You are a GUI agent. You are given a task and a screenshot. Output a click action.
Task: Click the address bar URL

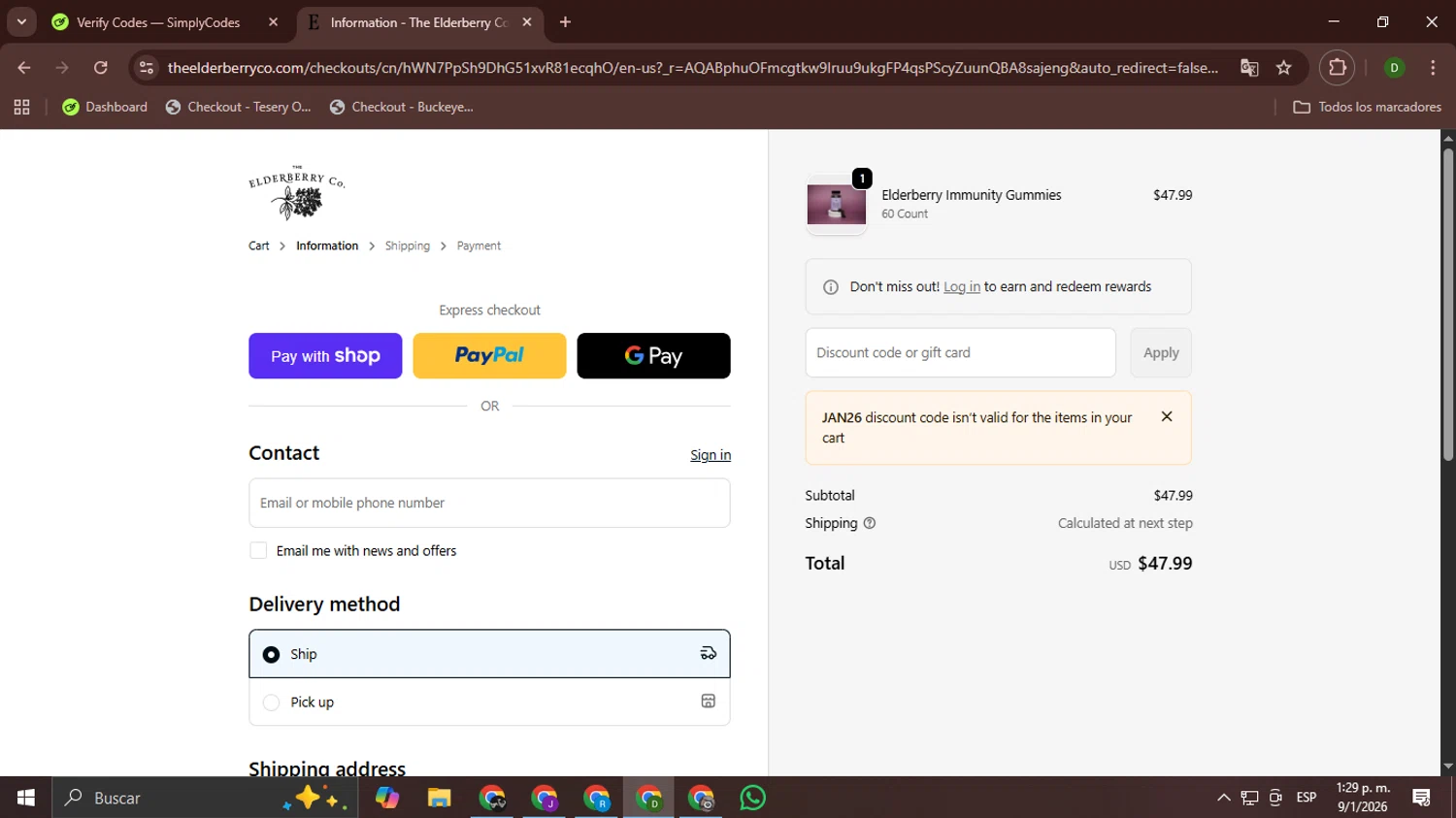pyautogui.click(x=692, y=68)
